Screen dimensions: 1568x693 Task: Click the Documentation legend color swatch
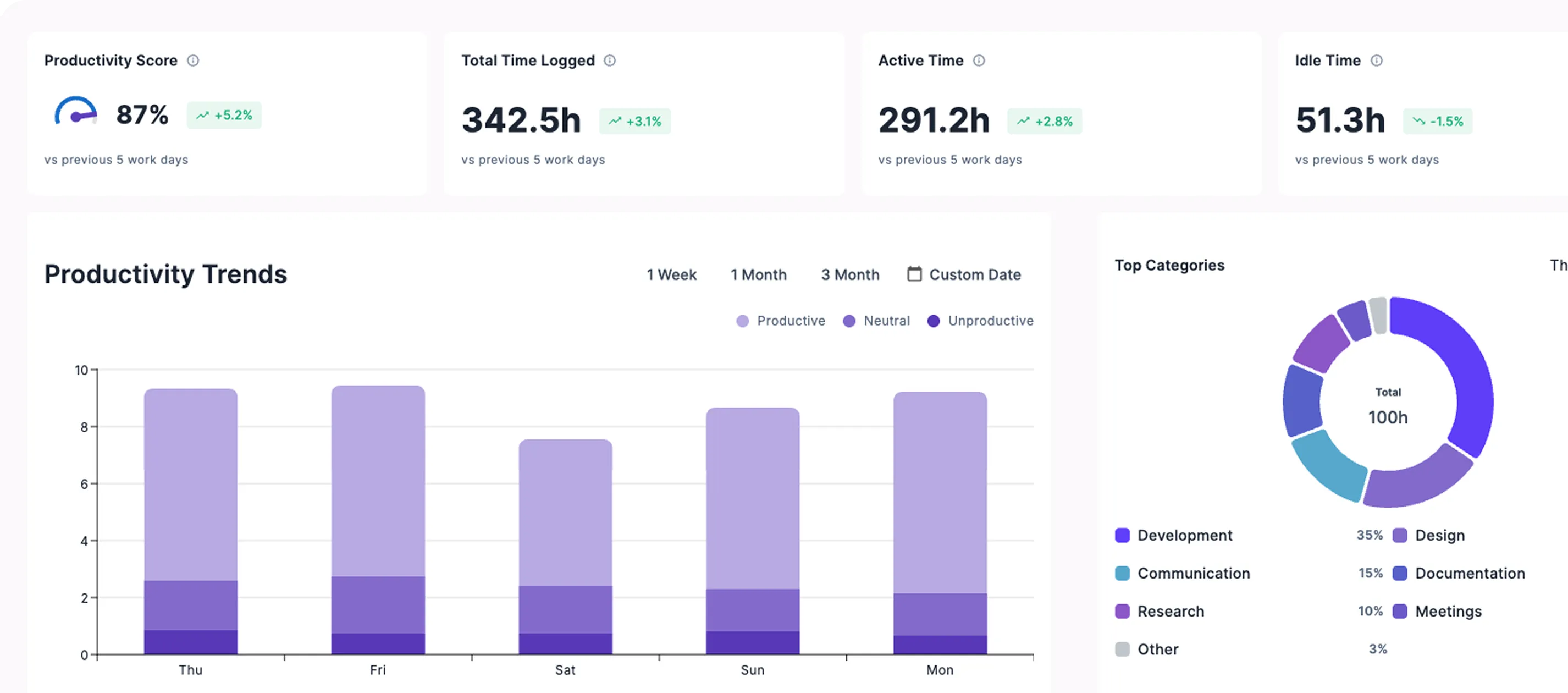tap(1400, 573)
